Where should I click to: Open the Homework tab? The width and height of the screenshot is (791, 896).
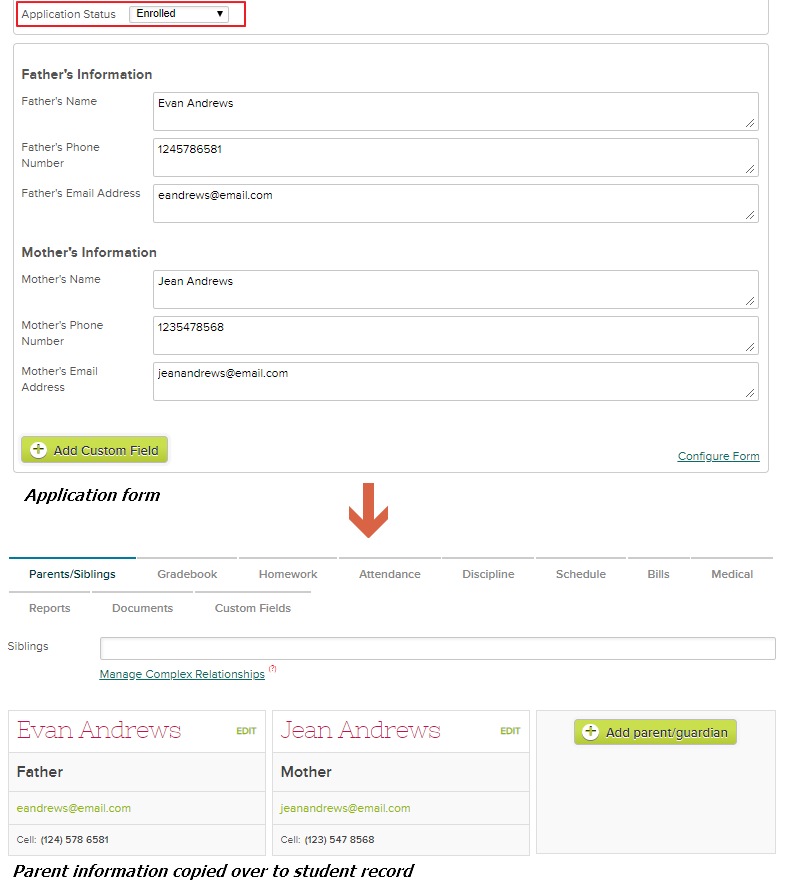pyautogui.click(x=288, y=574)
